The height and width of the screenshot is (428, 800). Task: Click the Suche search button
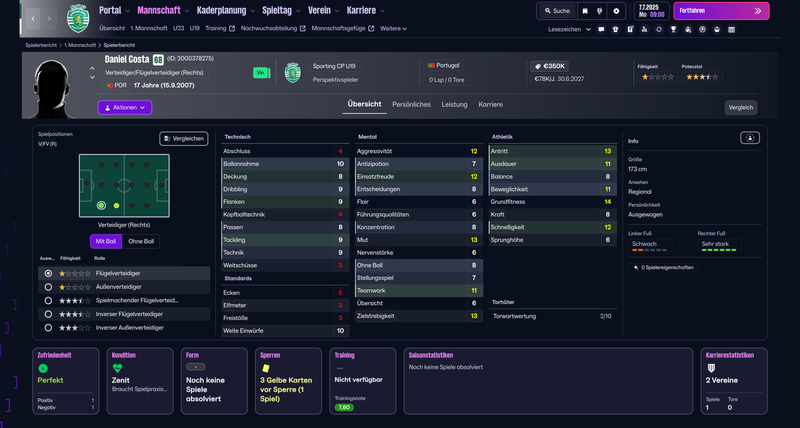pyautogui.click(x=557, y=11)
